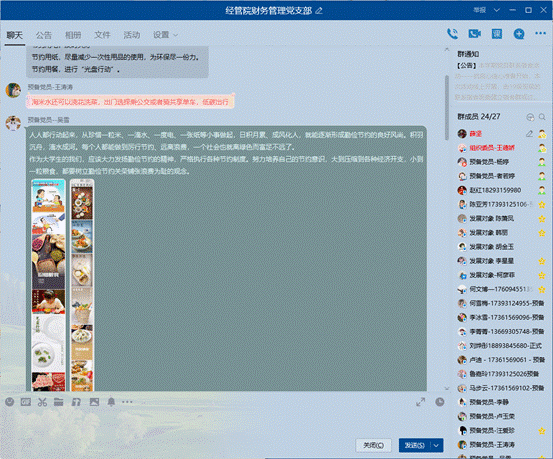Image resolution: width=553 pixels, height=459 pixels.
Task: Open the first long image thumbnail in the message
Action: (49, 285)
